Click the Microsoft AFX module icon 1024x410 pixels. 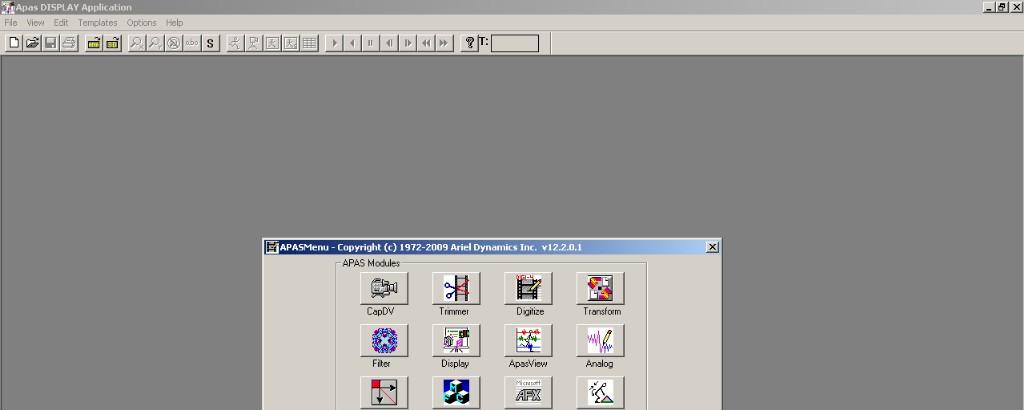(528, 392)
